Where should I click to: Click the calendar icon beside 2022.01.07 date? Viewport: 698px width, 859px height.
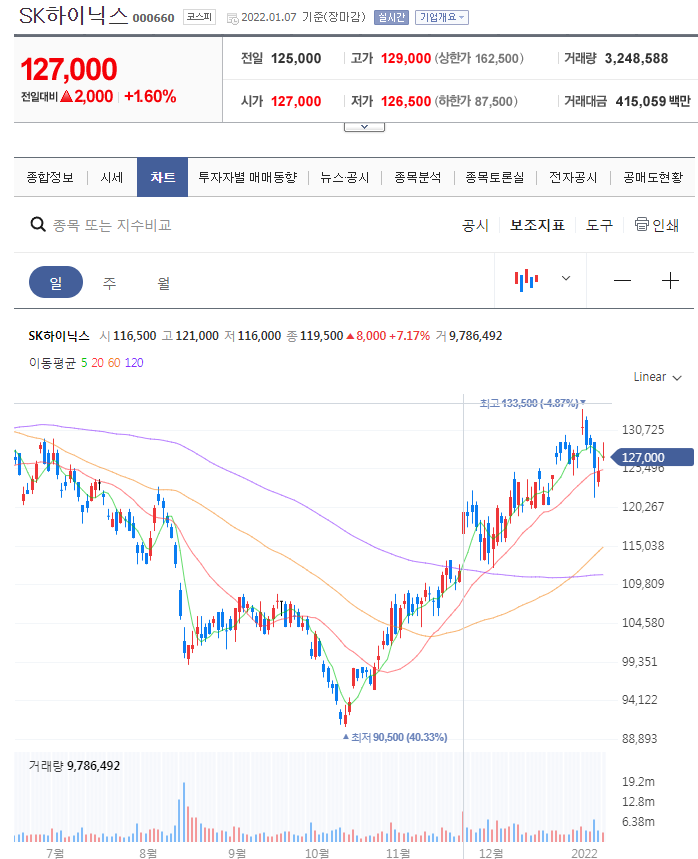[232, 18]
